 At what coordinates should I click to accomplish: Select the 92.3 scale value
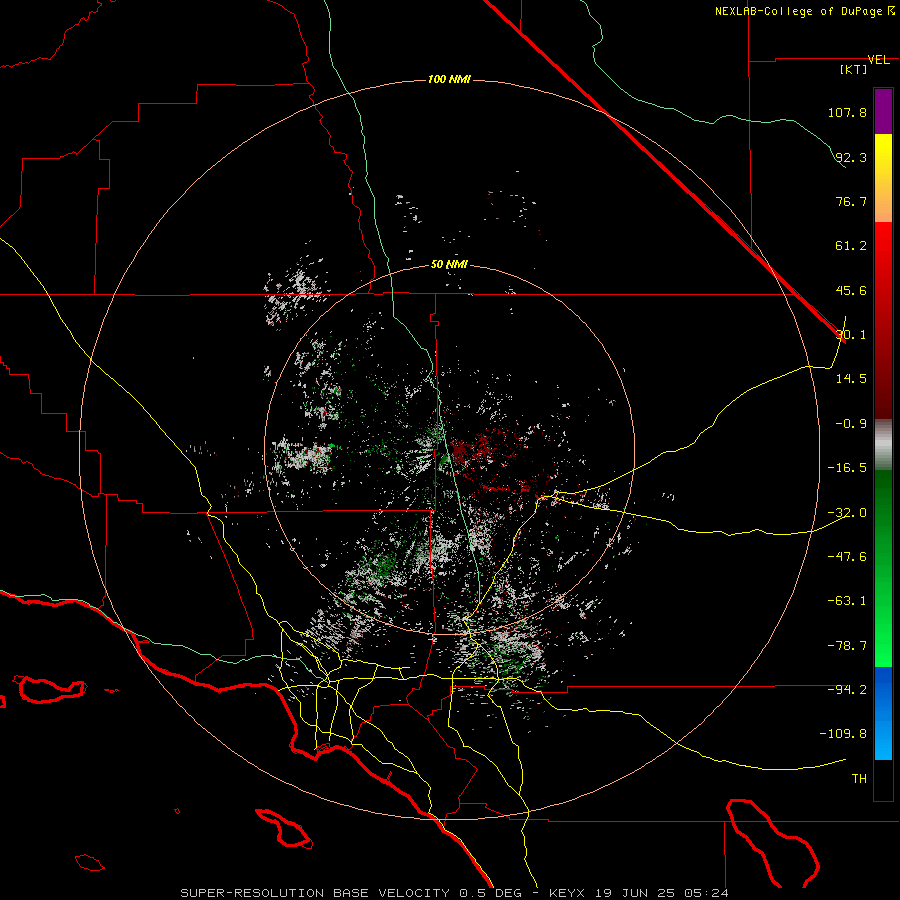click(x=851, y=157)
